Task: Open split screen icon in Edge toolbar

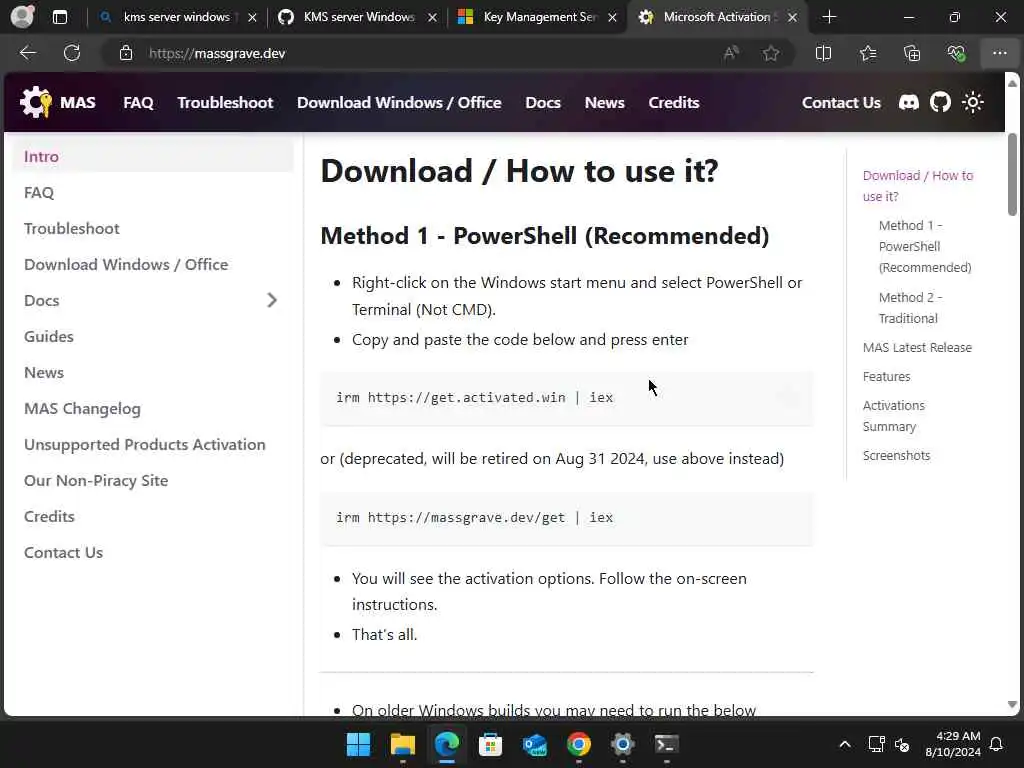Action: click(x=824, y=53)
